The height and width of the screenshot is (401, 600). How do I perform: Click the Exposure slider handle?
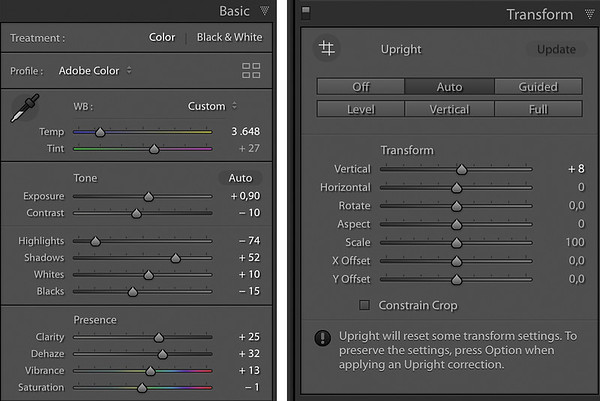pos(148,197)
